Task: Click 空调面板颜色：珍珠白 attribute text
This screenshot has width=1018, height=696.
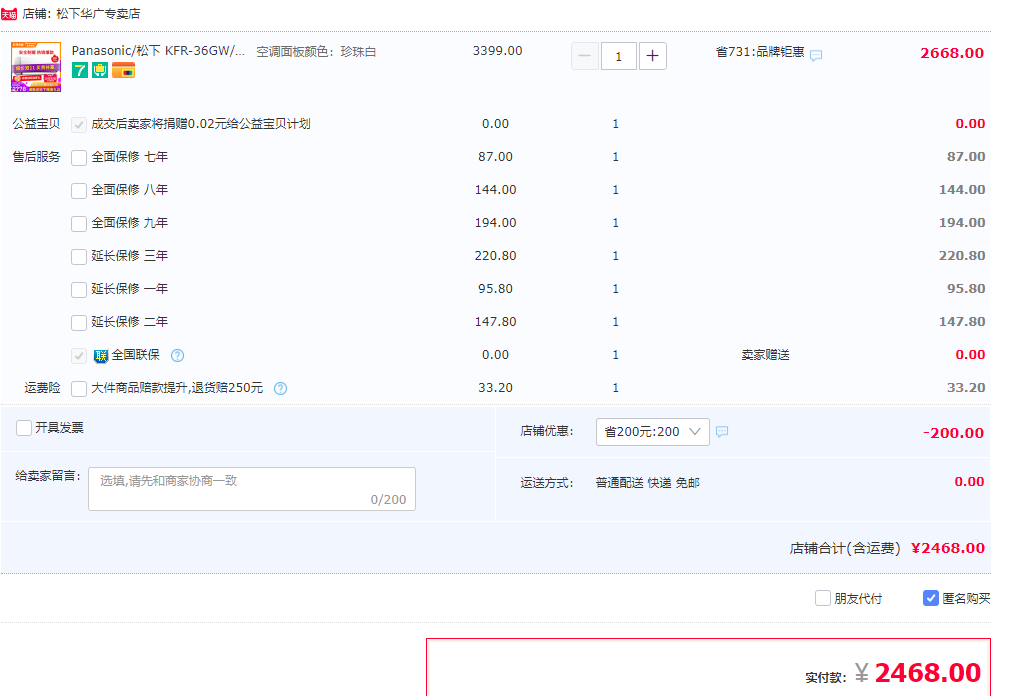Action: pos(316,51)
